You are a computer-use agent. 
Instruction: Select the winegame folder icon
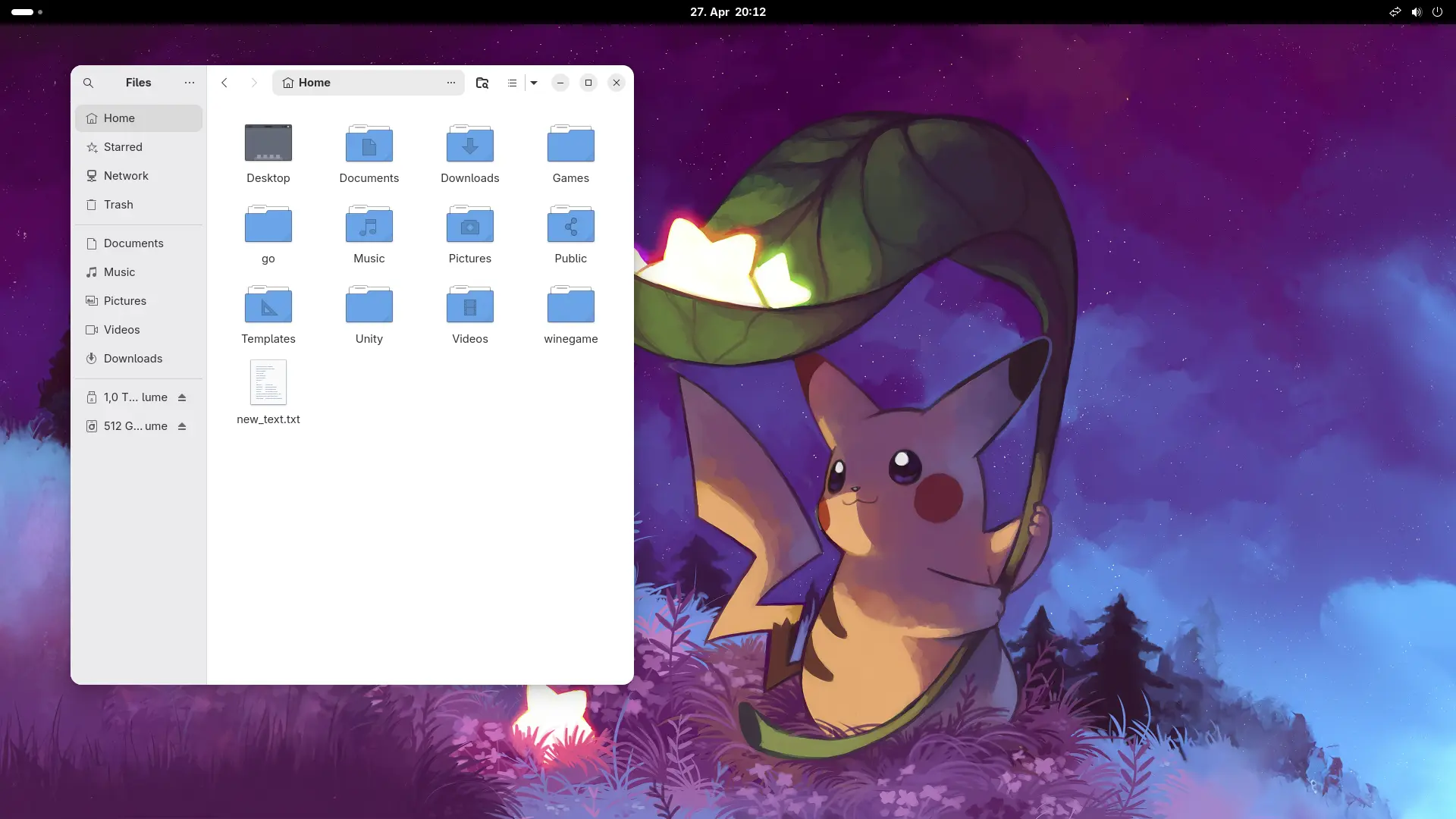coord(571,303)
